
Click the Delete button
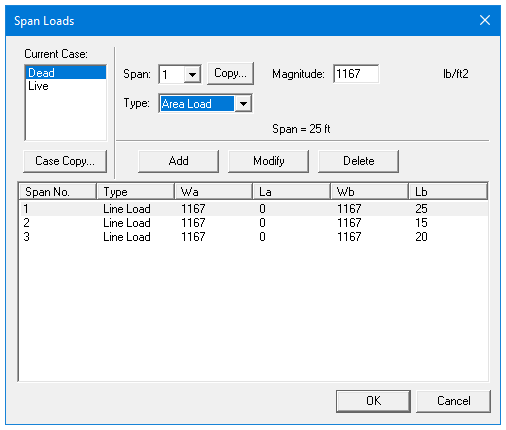[358, 161]
